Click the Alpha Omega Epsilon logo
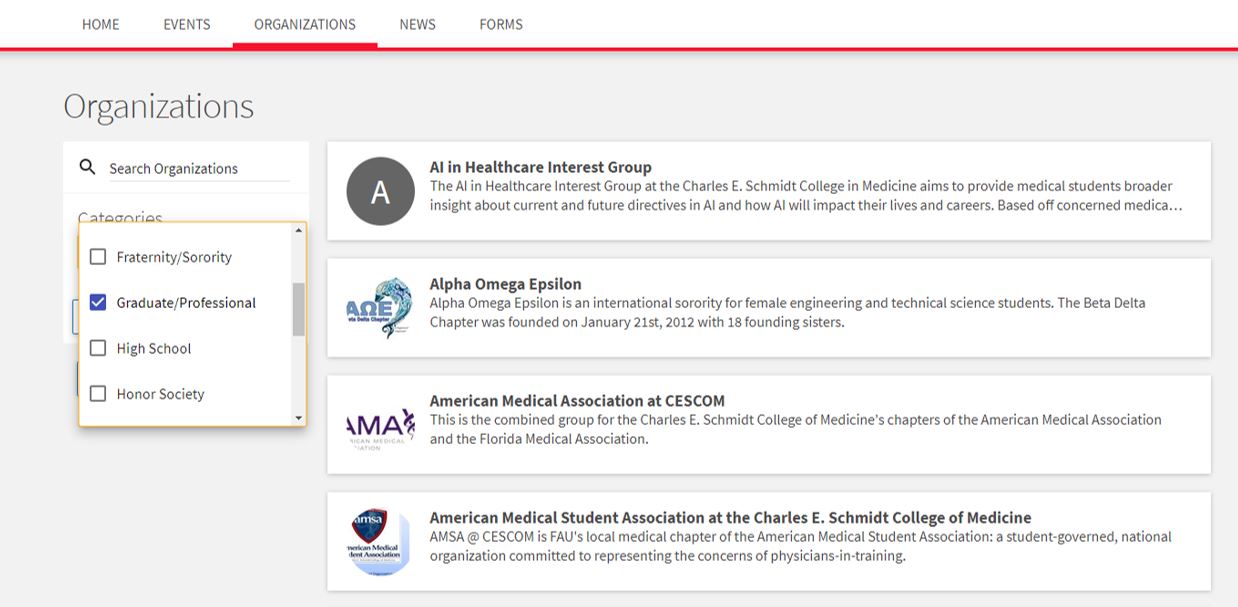The width and height of the screenshot is (1238, 607). click(x=380, y=308)
